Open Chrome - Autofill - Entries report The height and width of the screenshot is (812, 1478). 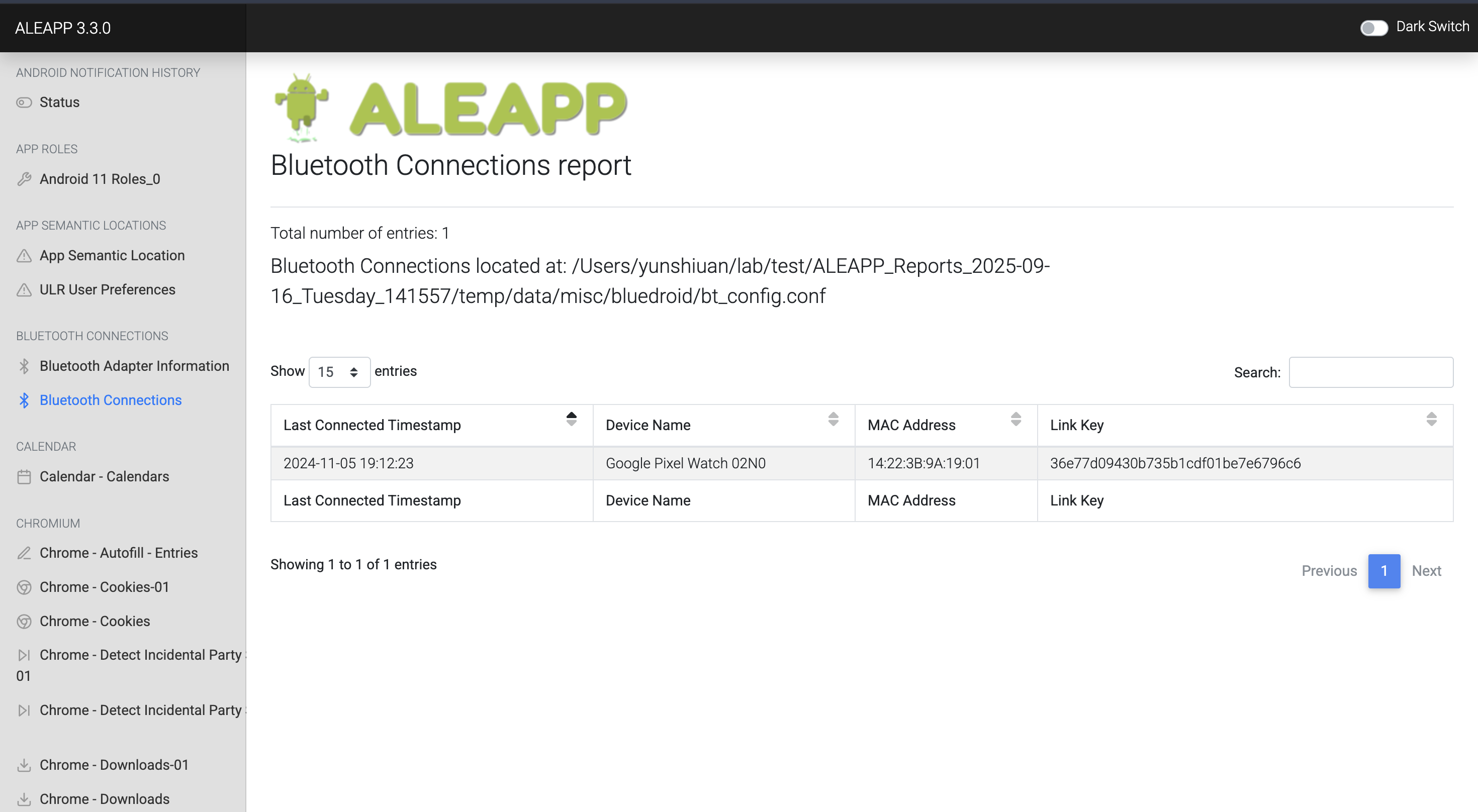point(119,553)
